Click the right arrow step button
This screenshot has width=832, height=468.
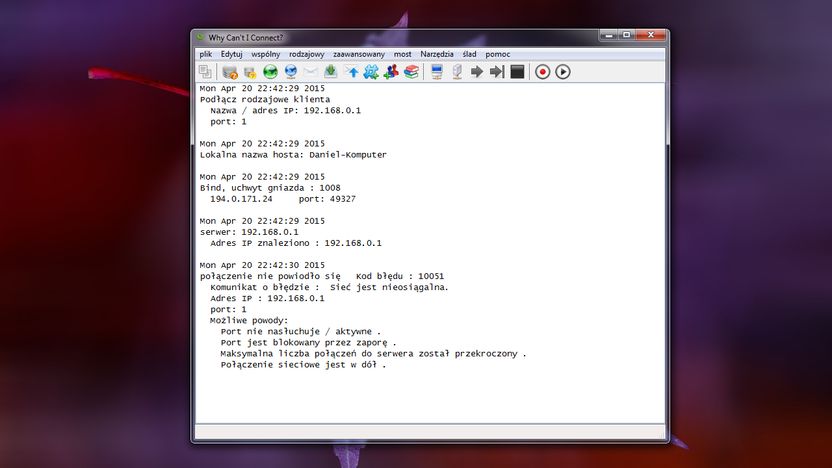tap(477, 72)
